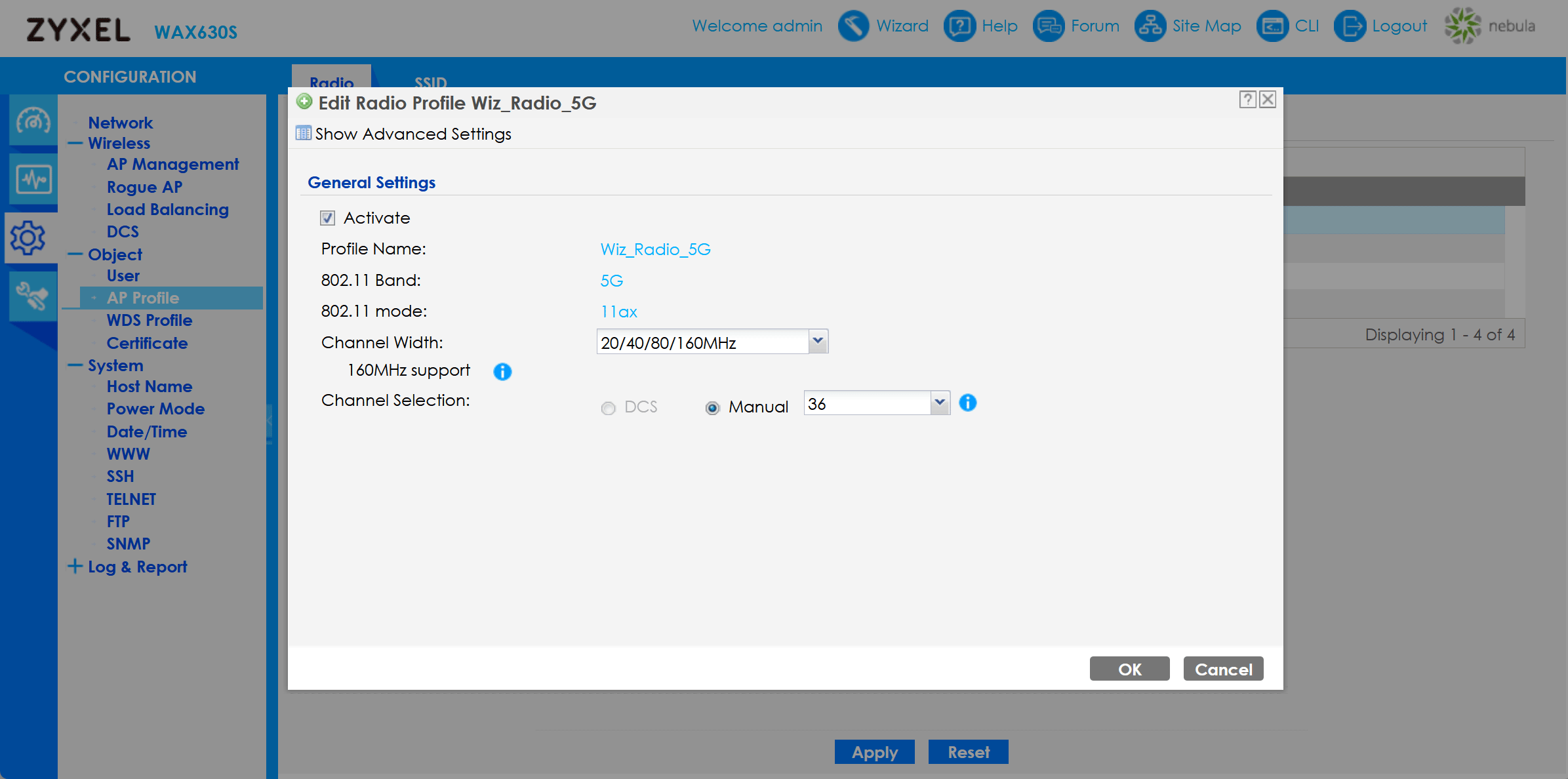Open the Maintenance tools sidebar icon

pyautogui.click(x=33, y=296)
